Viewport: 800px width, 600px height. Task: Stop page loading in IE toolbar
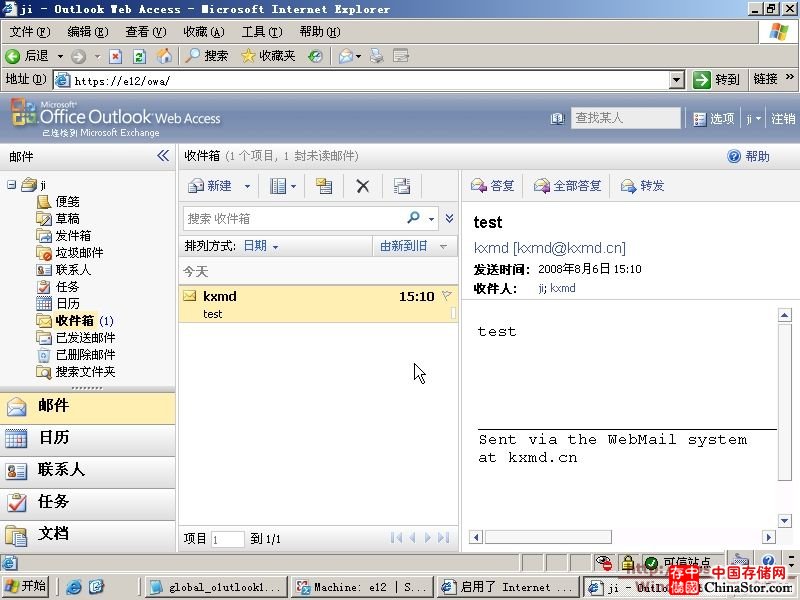116,56
